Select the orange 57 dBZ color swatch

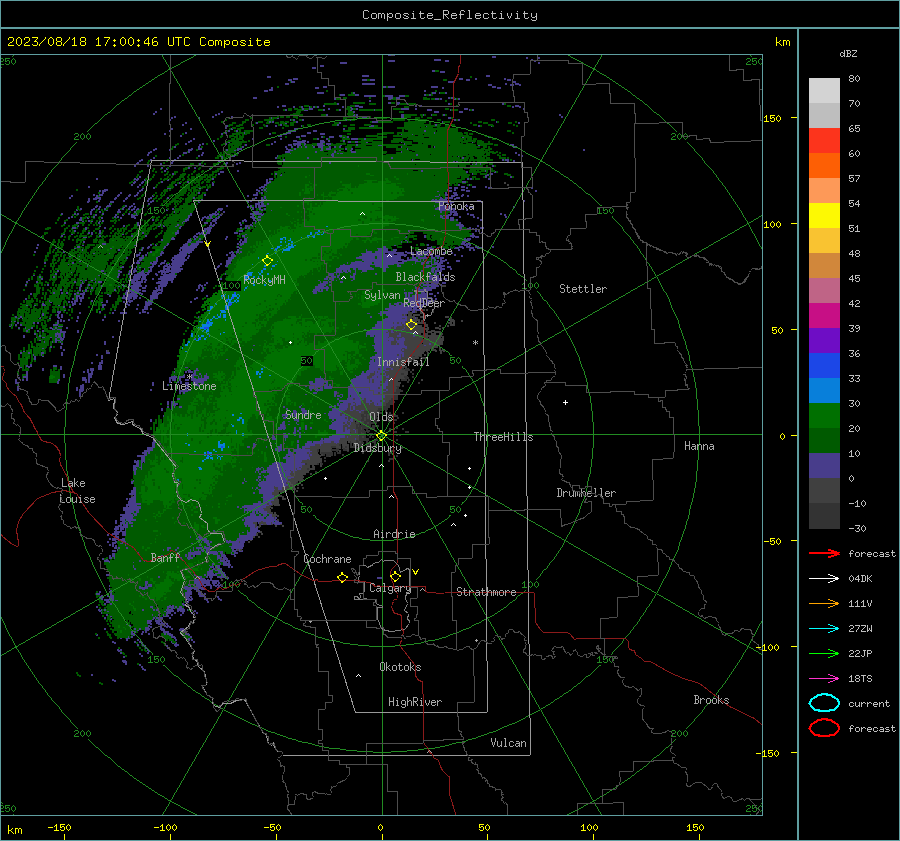click(824, 166)
